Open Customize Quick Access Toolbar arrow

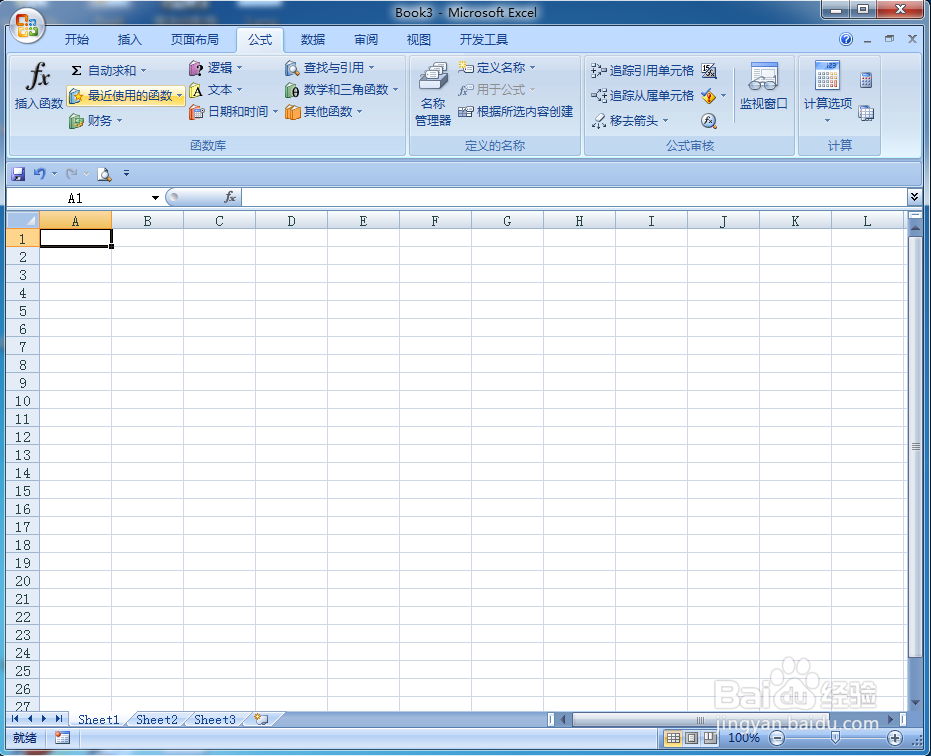click(x=126, y=173)
